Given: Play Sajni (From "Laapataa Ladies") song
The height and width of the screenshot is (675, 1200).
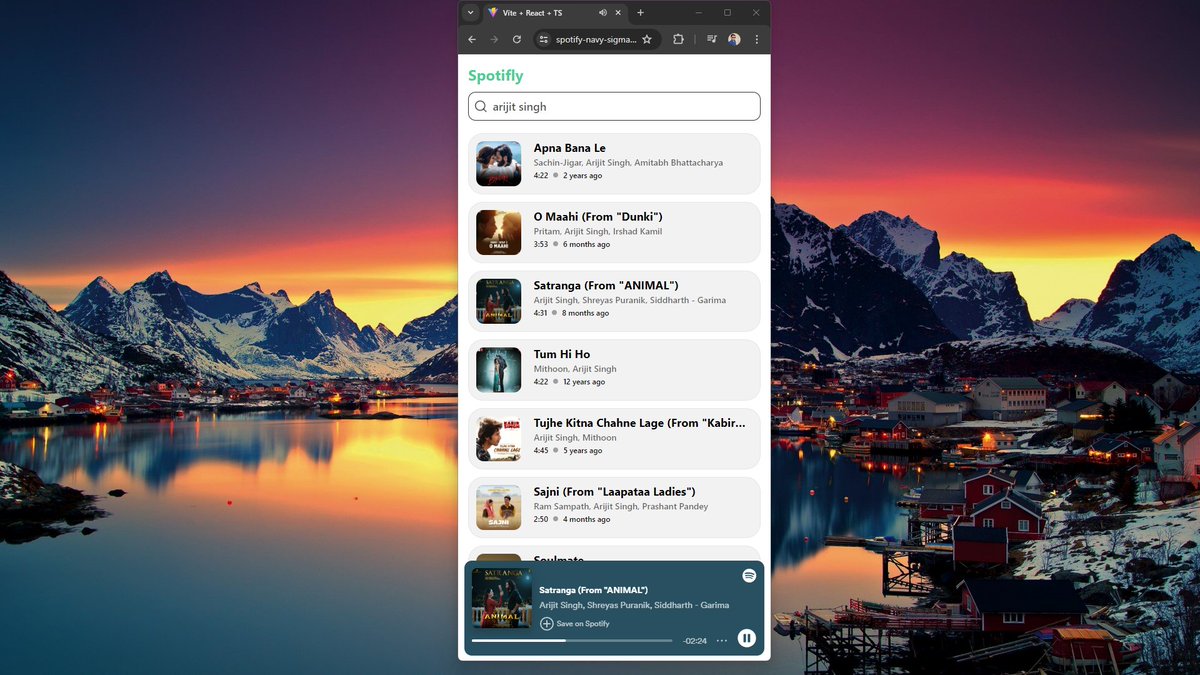Looking at the screenshot, I should coord(614,507).
